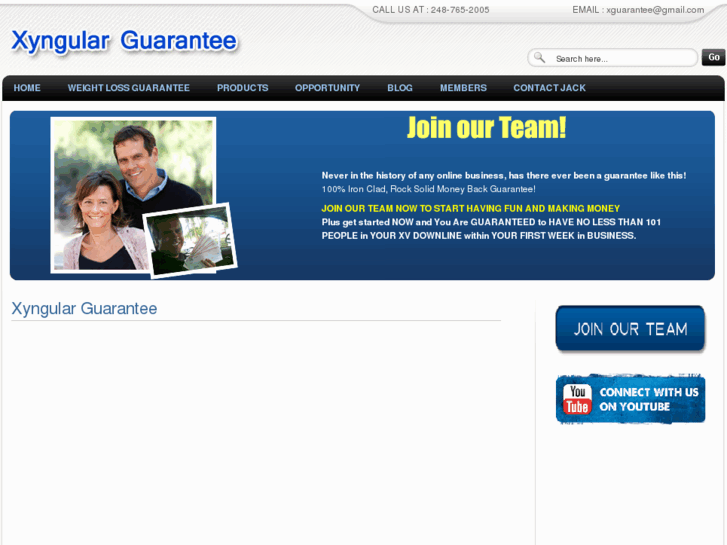
Task: Select the Opportunity menu item
Action: pos(327,88)
